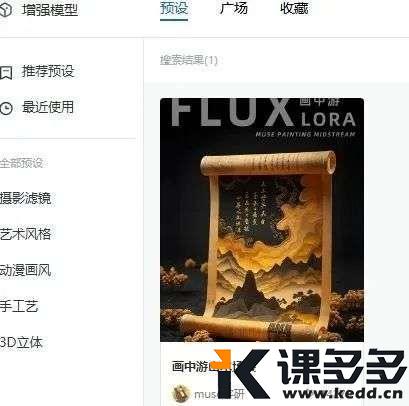Click the cube icon beside 增强模型

[x=5, y=10]
